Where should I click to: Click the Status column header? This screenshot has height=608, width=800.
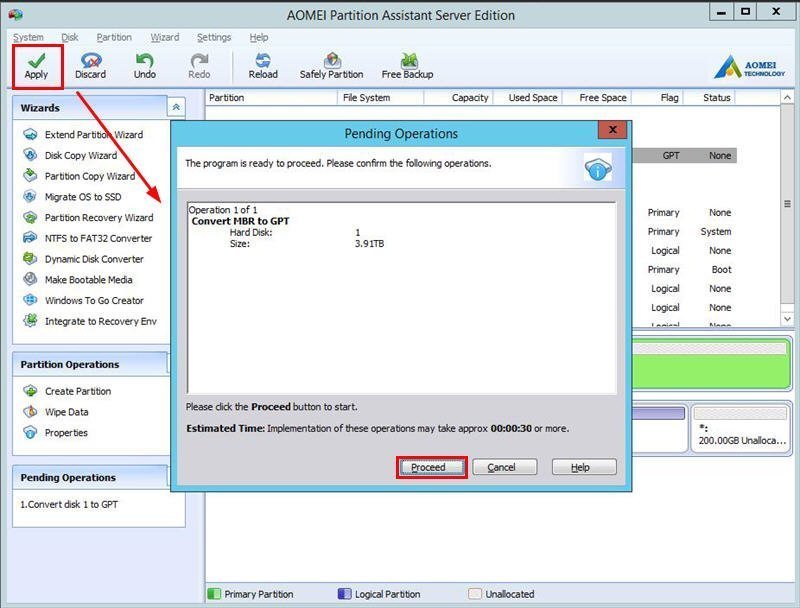(x=709, y=97)
